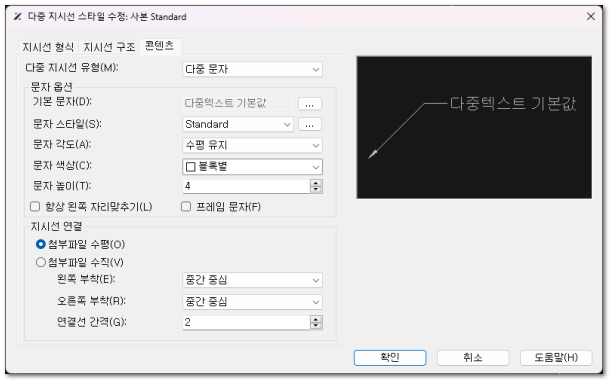
Task: Click the ellipsis button next to 기본 문자
Action: tap(310, 104)
